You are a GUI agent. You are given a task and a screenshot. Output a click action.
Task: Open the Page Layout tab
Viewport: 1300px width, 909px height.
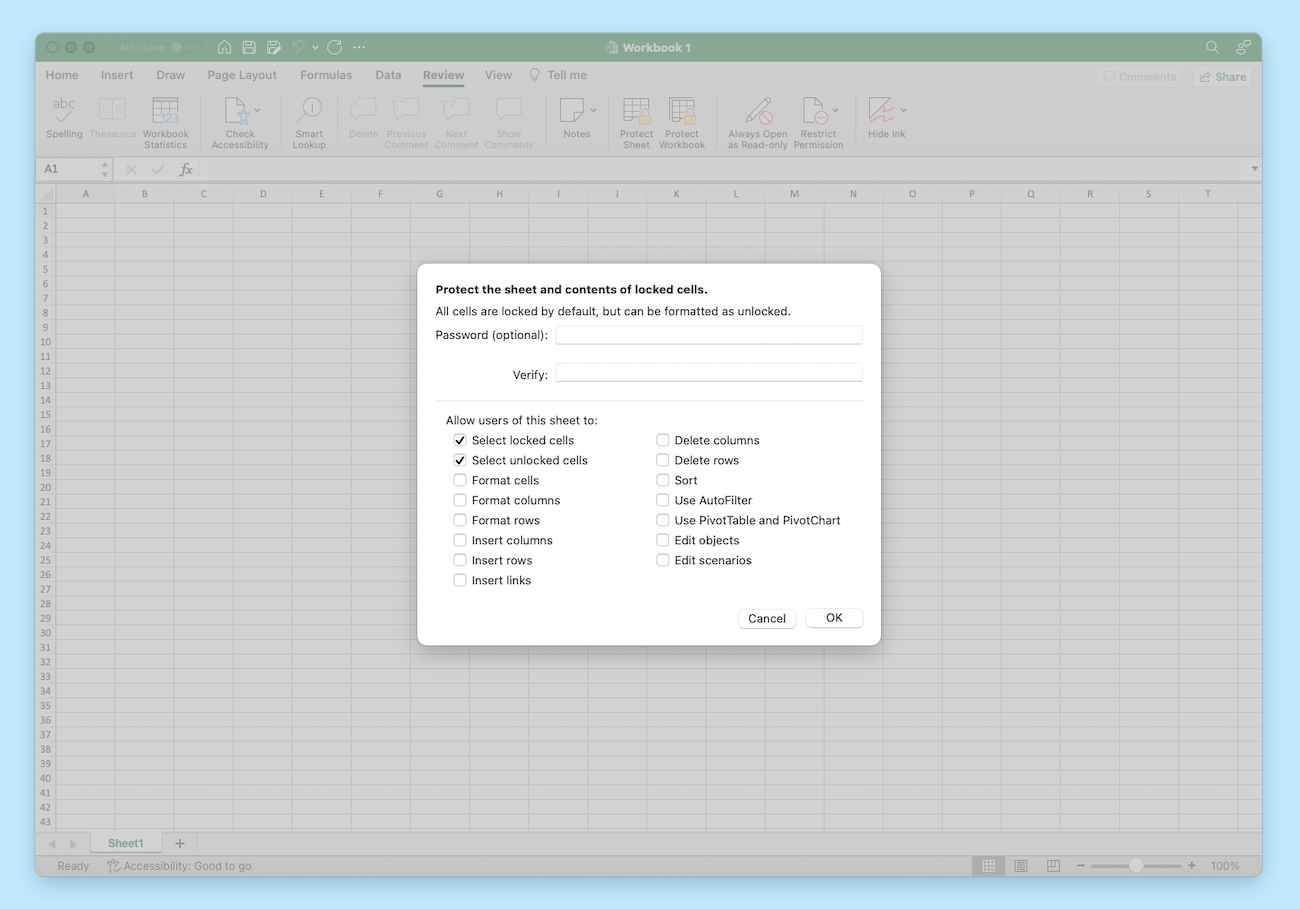point(241,75)
